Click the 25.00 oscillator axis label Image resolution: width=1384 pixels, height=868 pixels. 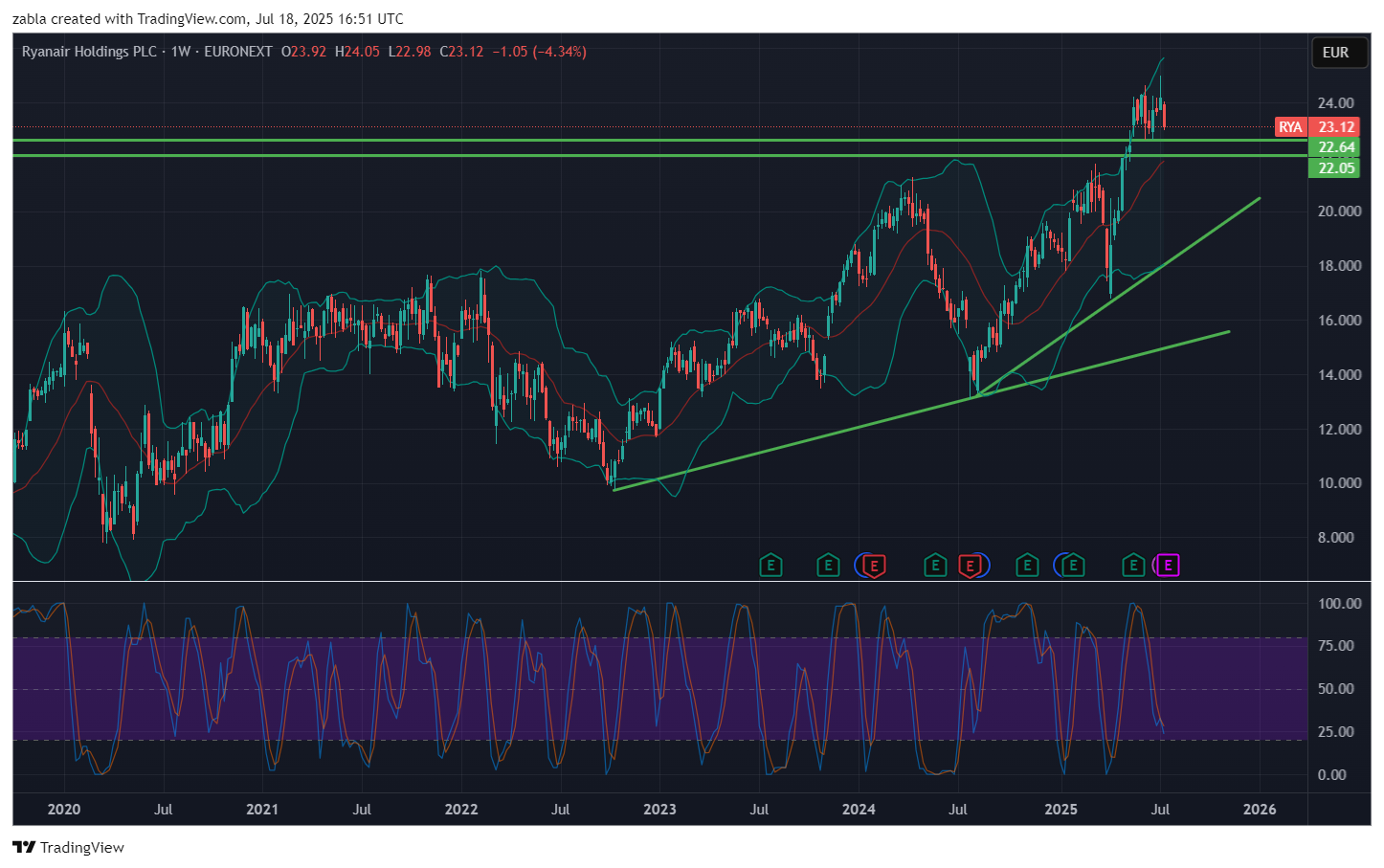[x=1335, y=732]
